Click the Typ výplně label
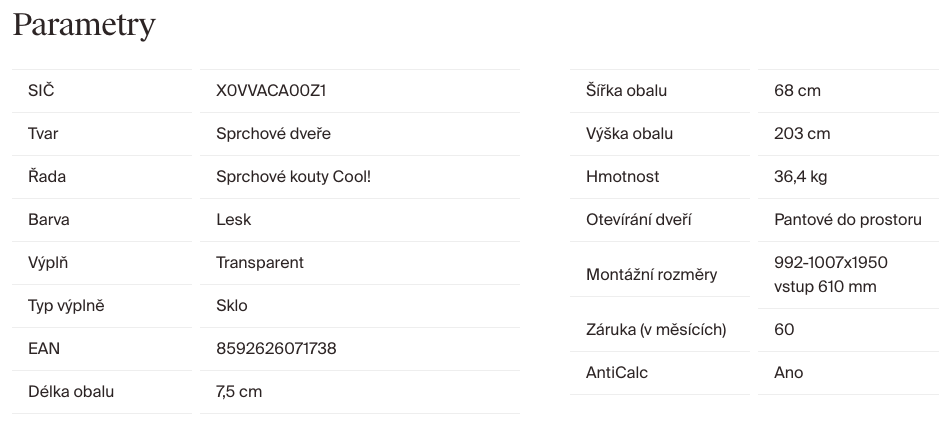Image resolution: width=939 pixels, height=425 pixels. (x=66, y=306)
